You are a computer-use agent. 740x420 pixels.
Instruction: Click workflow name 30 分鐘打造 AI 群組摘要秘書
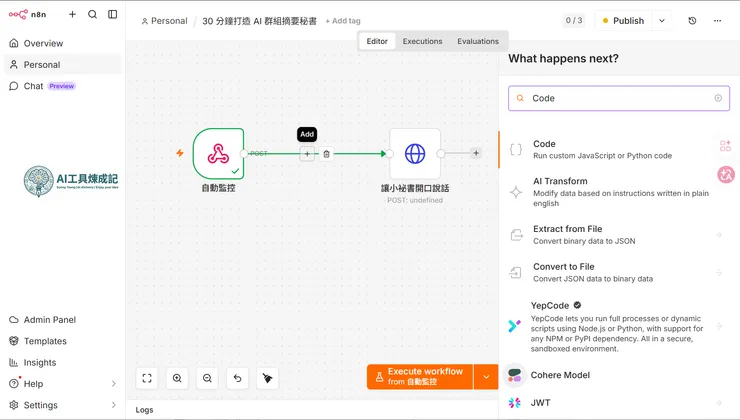pos(259,21)
